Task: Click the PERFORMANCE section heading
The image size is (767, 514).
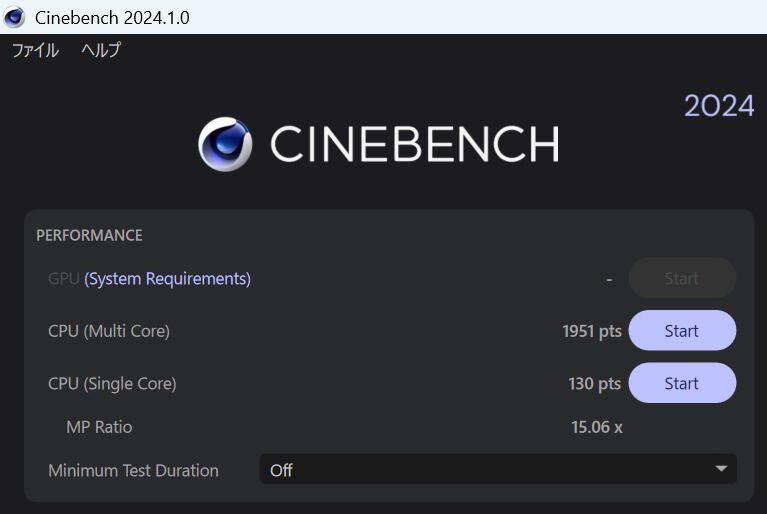Action: point(90,235)
